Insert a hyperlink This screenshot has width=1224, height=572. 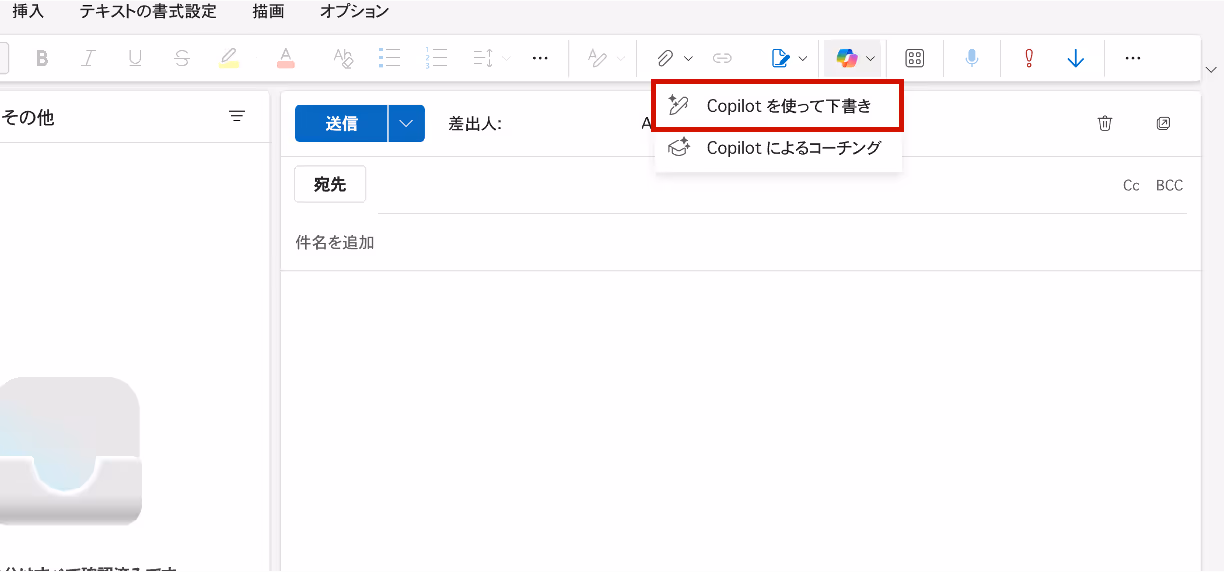[722, 59]
